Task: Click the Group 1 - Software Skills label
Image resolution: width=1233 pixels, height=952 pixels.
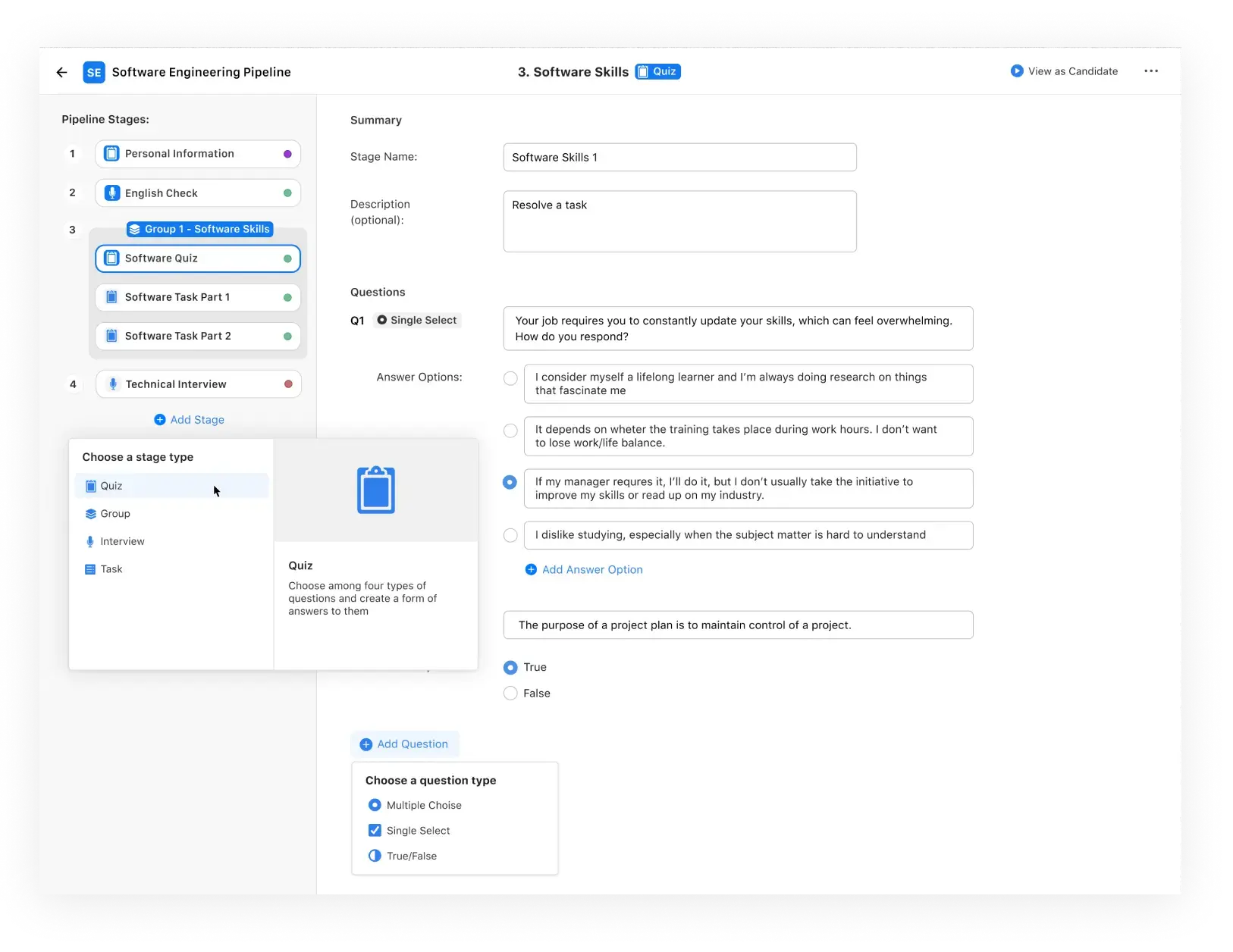Action: click(x=200, y=229)
